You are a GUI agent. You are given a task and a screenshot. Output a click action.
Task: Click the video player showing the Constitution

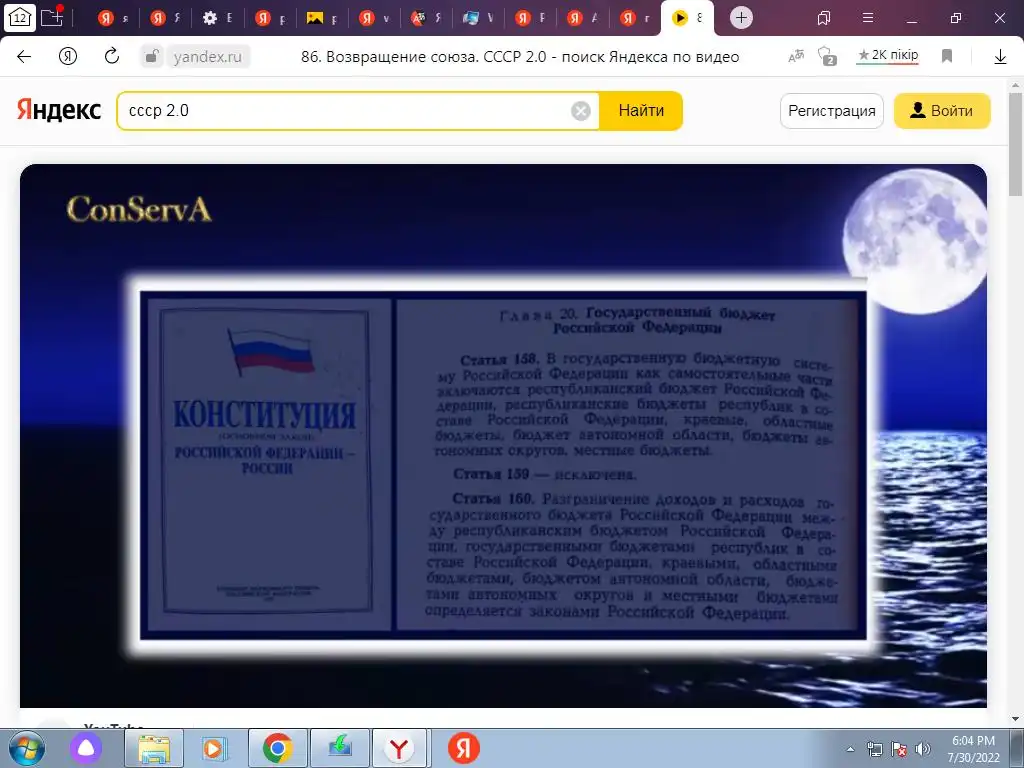[503, 436]
